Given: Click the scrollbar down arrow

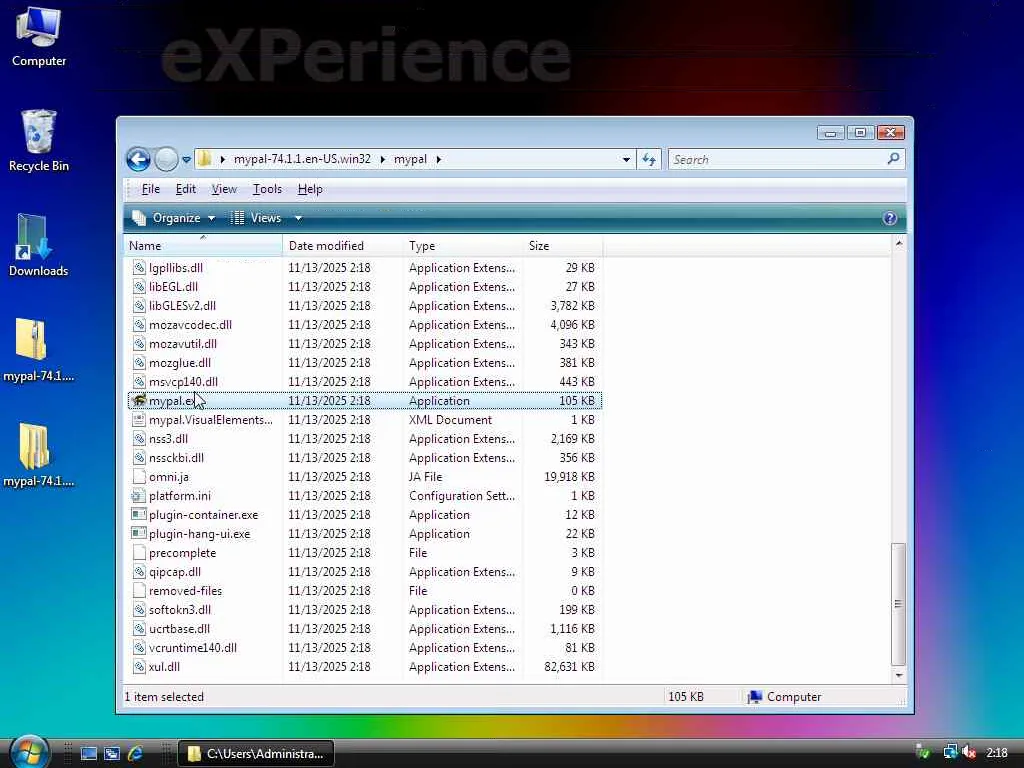Looking at the screenshot, I should (899, 675).
